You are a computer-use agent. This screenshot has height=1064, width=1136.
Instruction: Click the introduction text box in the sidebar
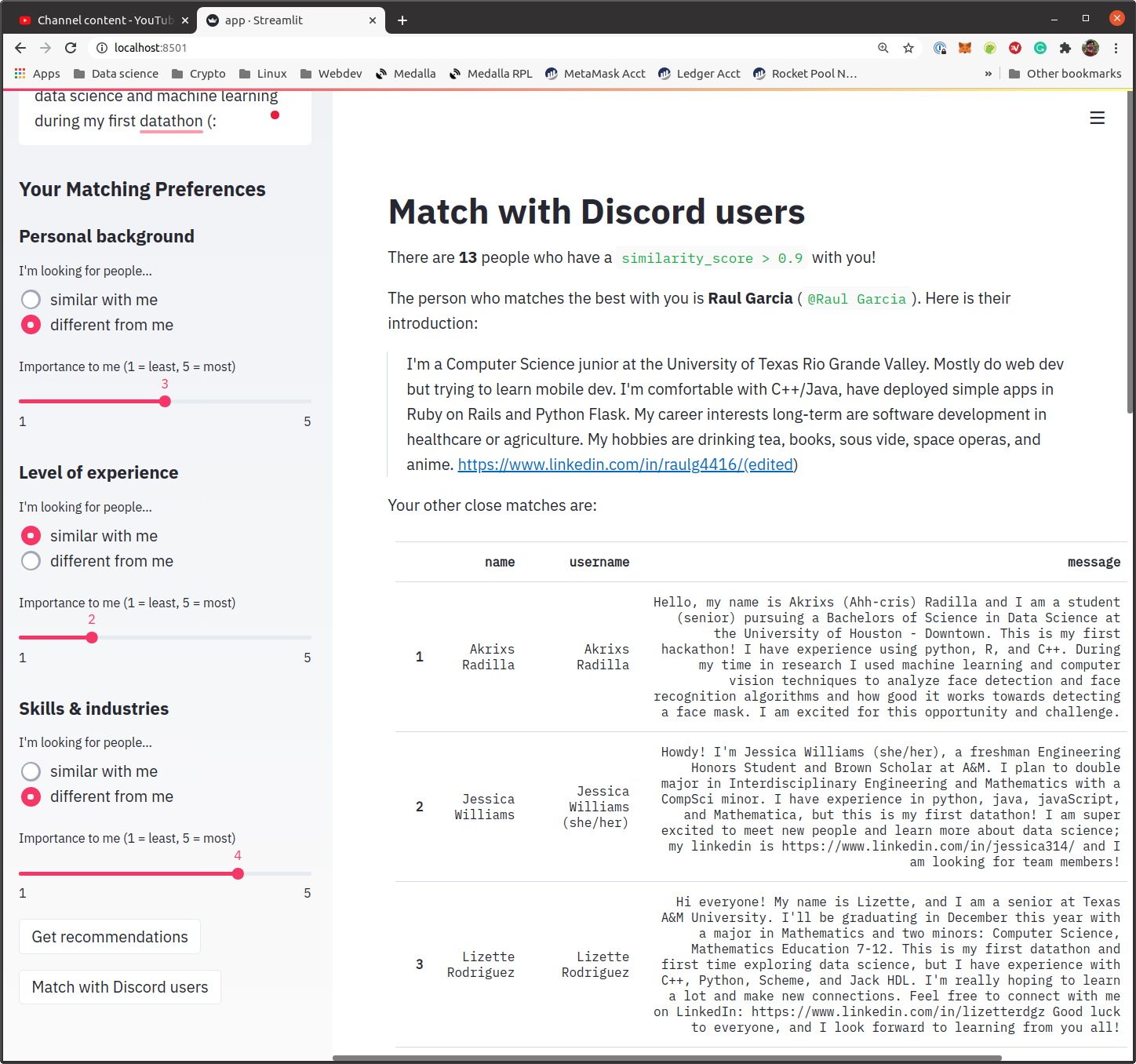(x=165, y=116)
